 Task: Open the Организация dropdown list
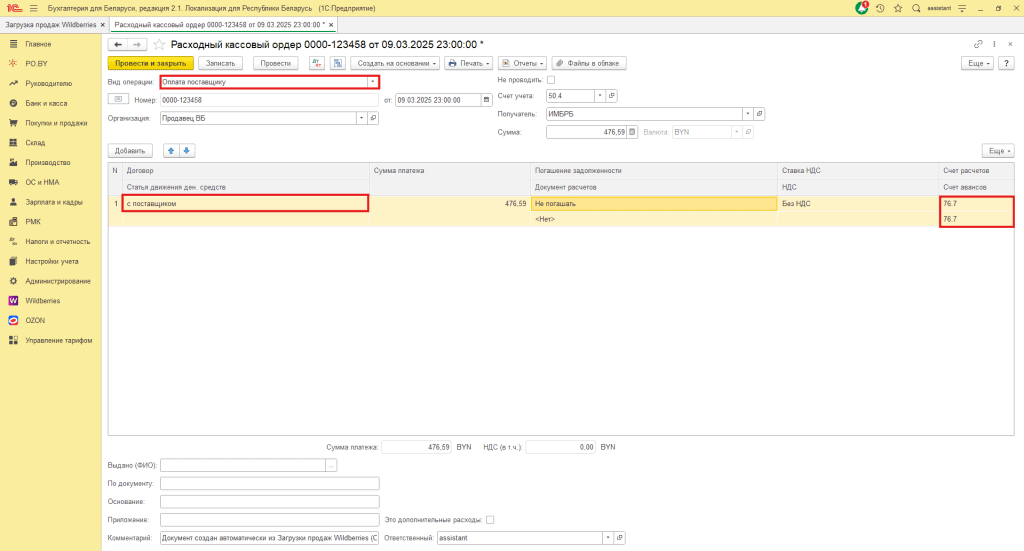coord(362,118)
